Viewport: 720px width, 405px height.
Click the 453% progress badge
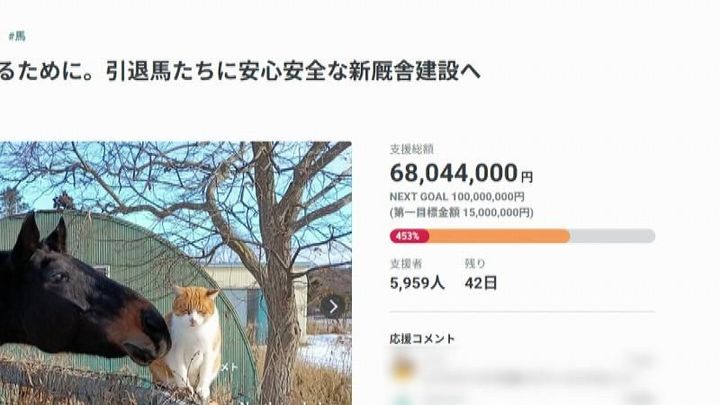(409, 236)
